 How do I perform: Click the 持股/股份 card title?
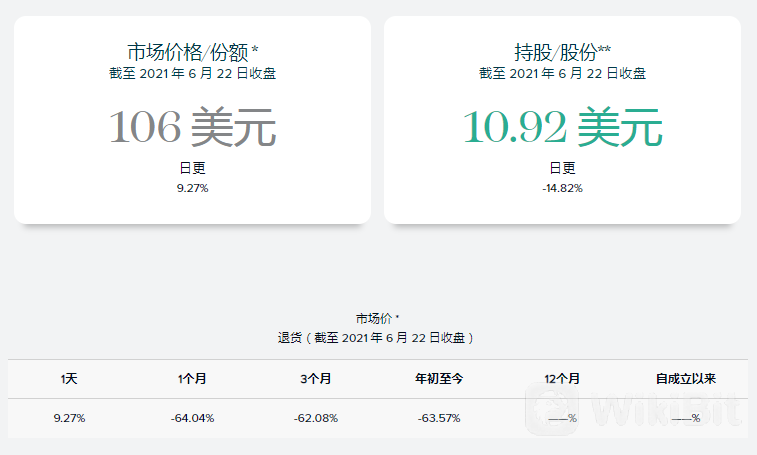click(x=562, y=52)
